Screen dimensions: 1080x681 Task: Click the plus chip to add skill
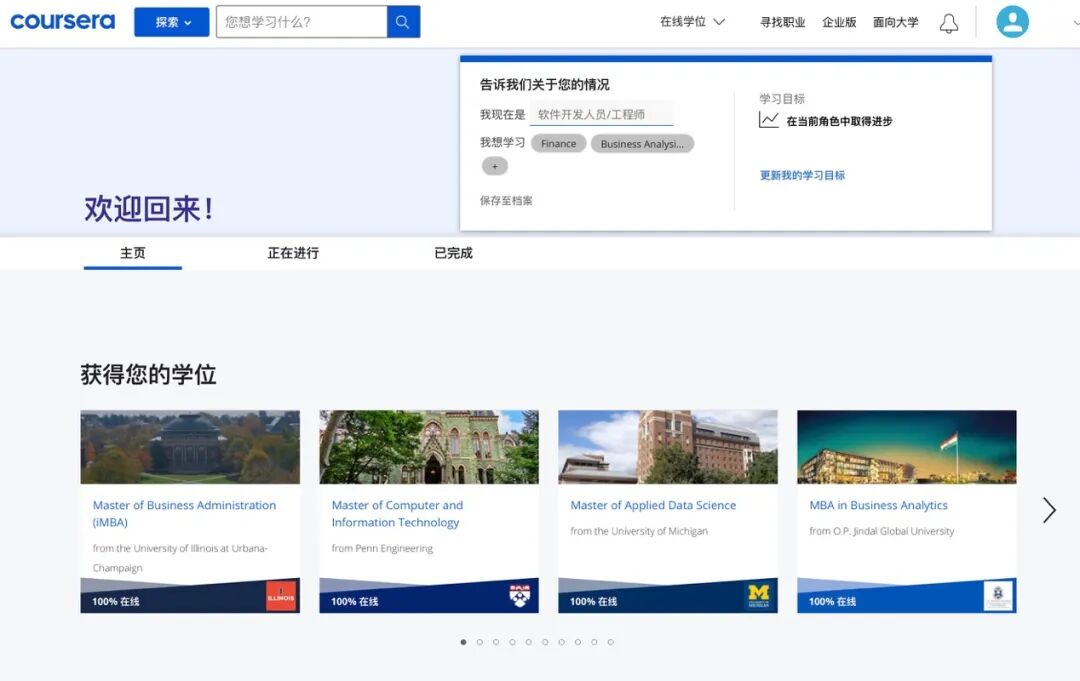click(494, 166)
